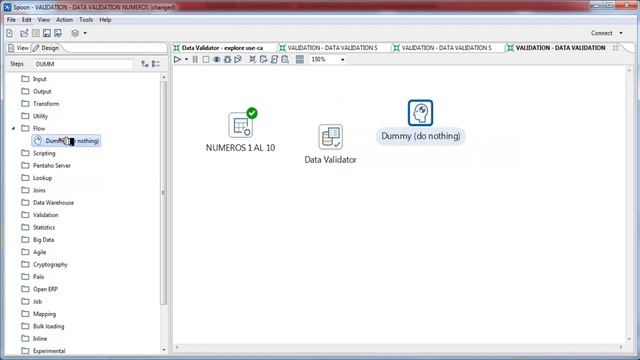
Task: Open the Edit menu
Action: [27, 20]
